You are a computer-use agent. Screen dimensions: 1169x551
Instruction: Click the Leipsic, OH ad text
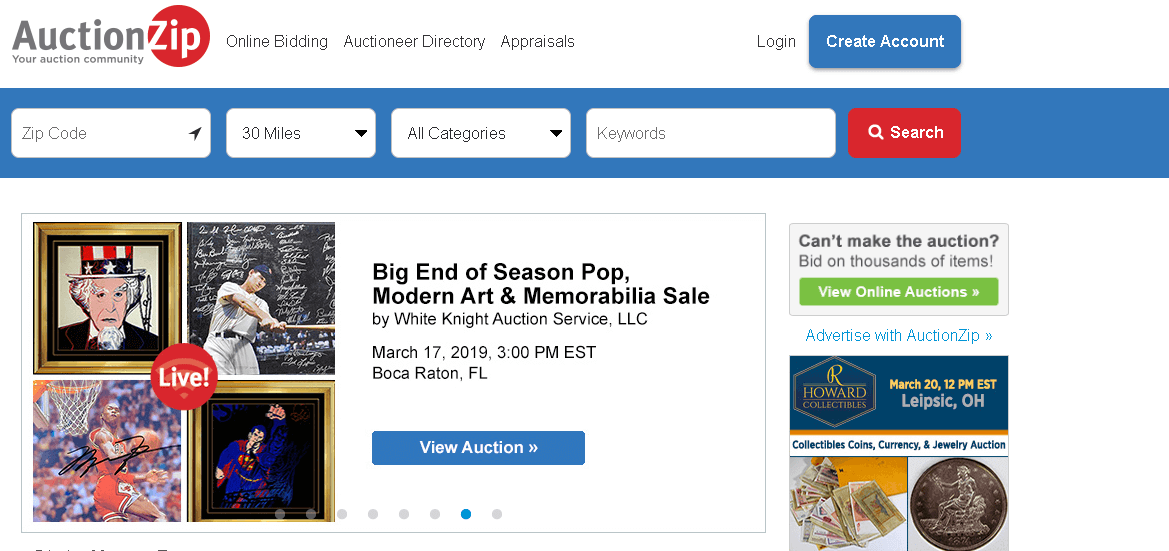click(942, 401)
